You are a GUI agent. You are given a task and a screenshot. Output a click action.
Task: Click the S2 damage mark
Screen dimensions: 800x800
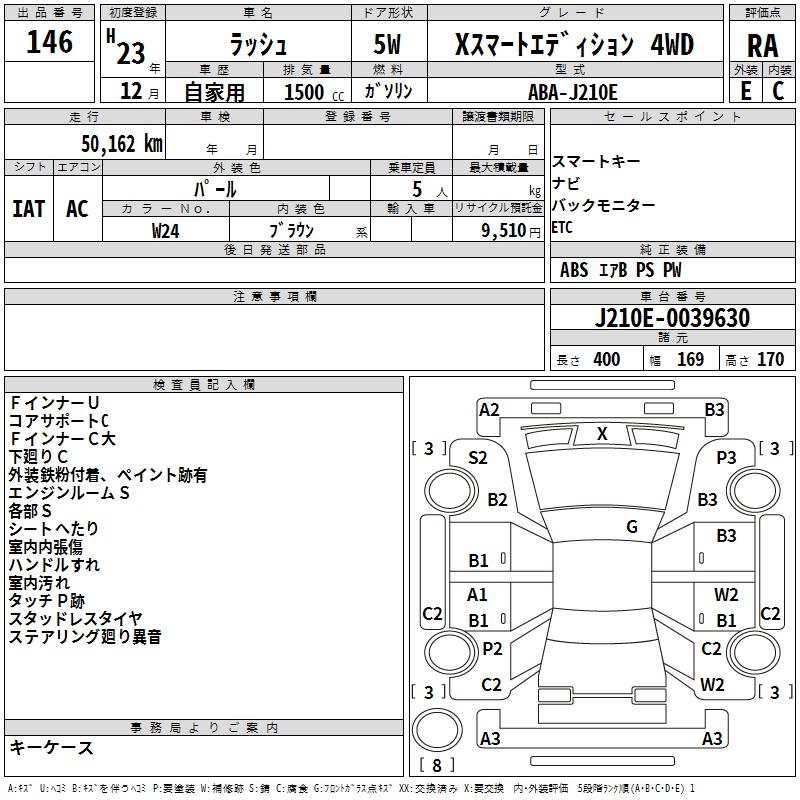[478, 458]
